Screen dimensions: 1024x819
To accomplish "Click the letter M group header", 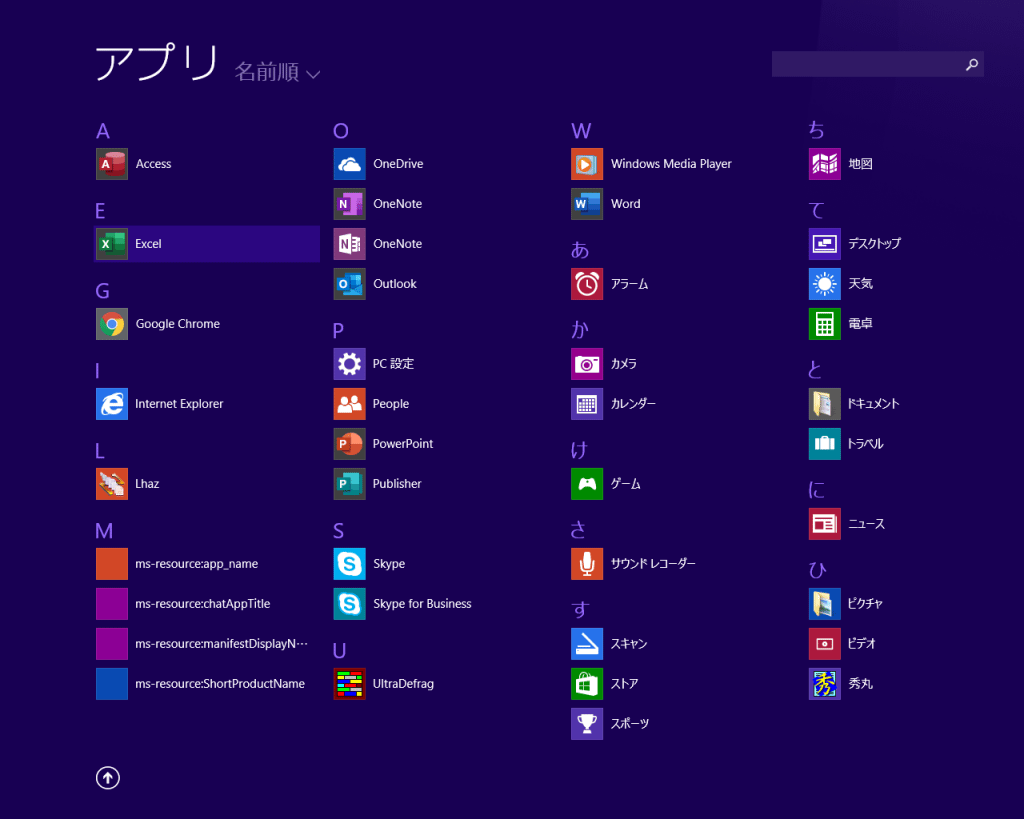I will coord(104,531).
